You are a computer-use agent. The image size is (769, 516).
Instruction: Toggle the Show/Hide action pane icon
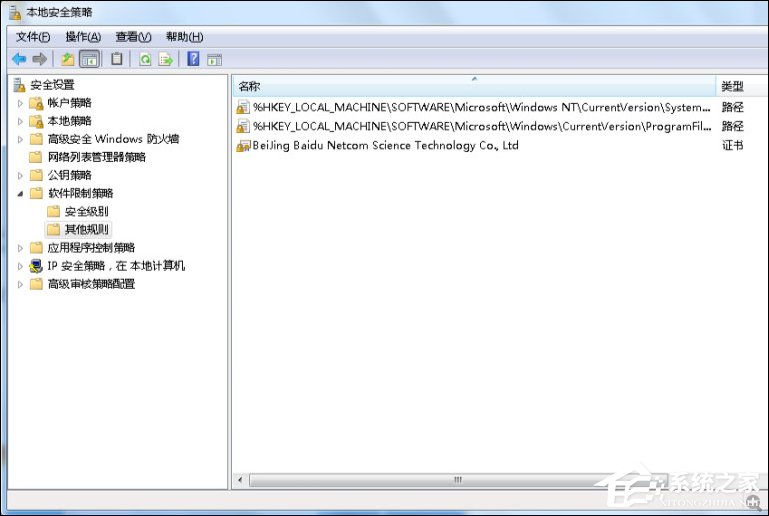pyautogui.click(x=214, y=59)
